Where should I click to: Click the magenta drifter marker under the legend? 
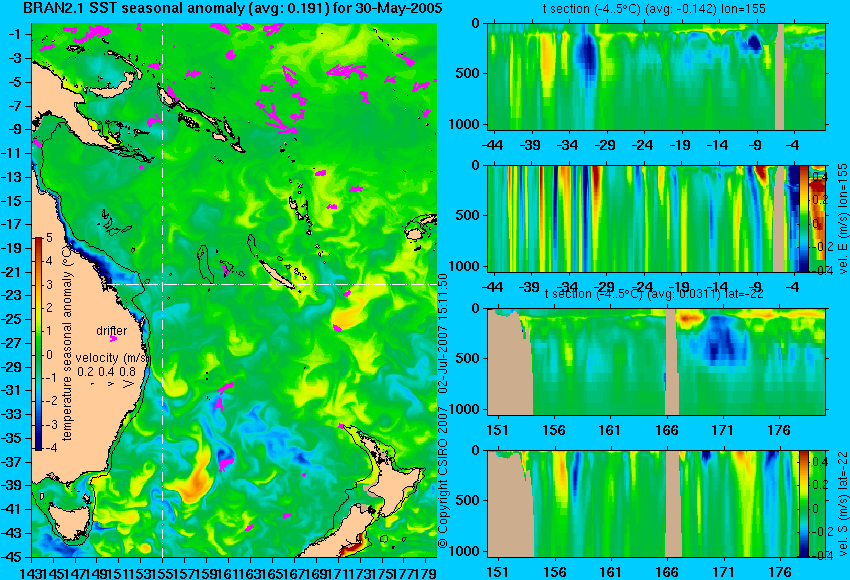pyautogui.click(x=113, y=339)
